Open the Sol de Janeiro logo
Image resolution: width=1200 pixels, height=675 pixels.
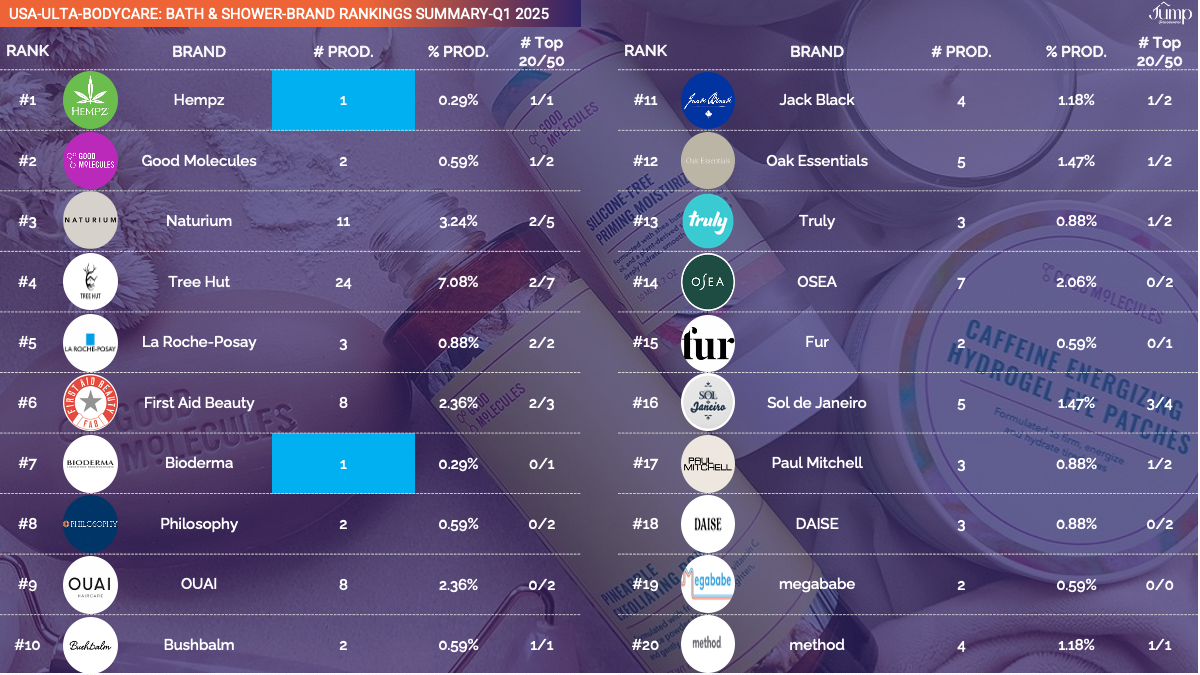click(x=707, y=403)
